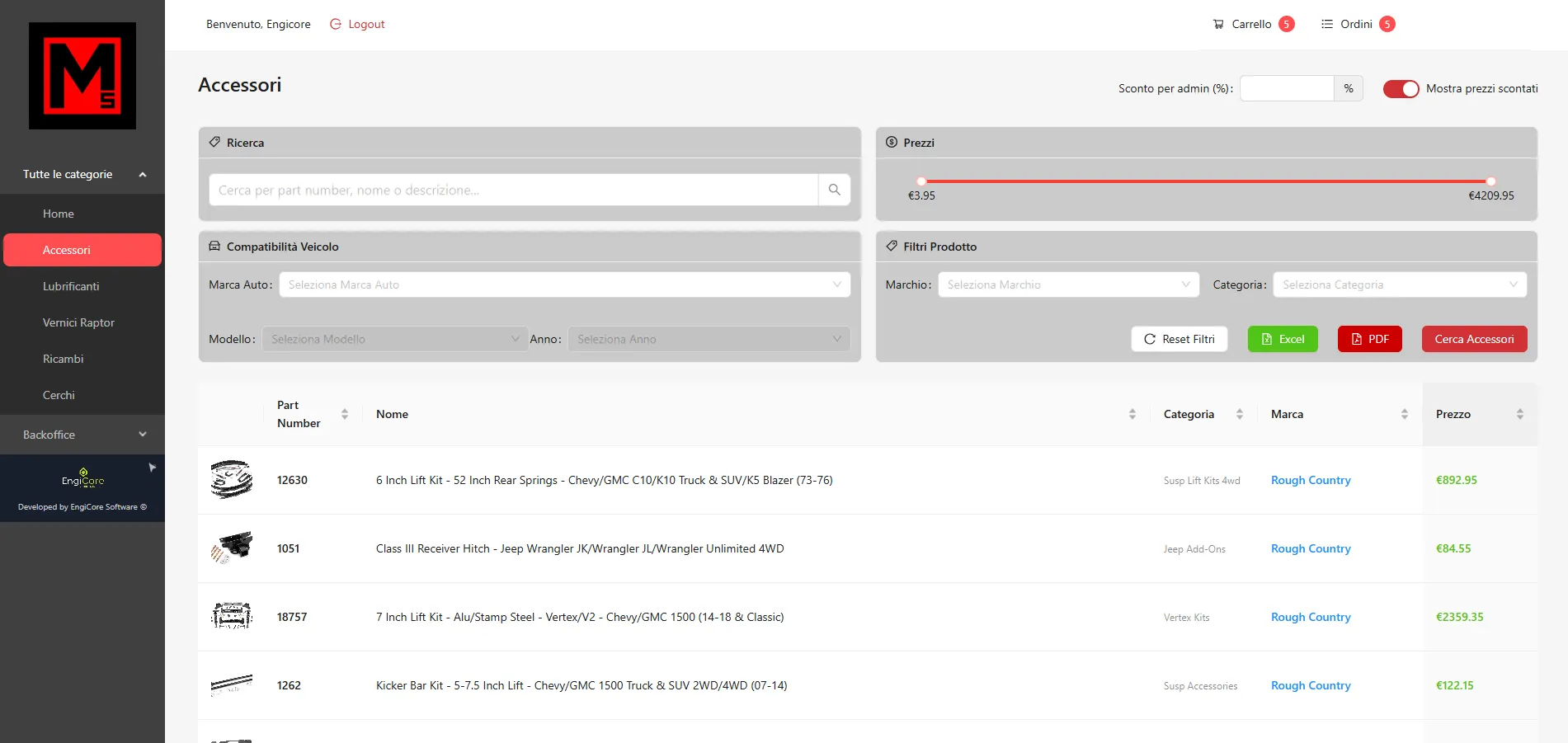Open the Carrello shopping cart icon
Viewport: 1568px width, 743px height.
point(1218,24)
